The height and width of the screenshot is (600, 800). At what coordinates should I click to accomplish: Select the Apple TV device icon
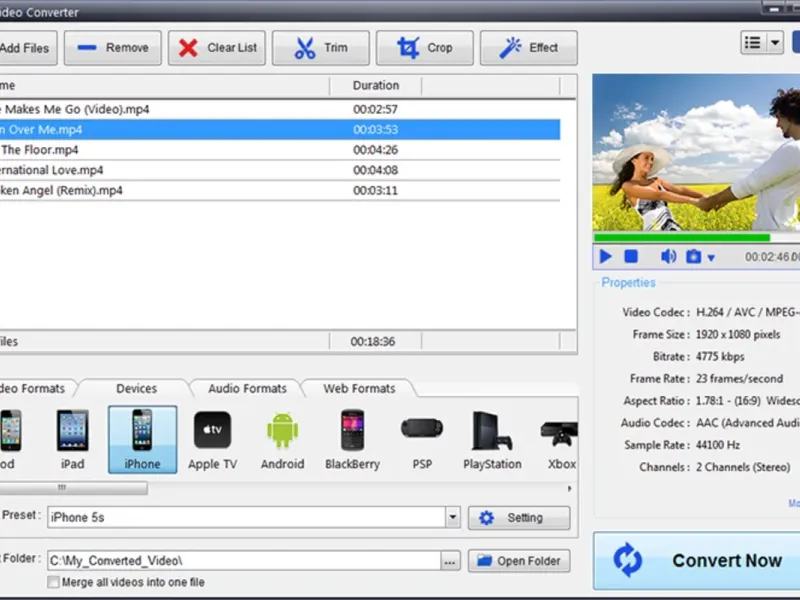(x=212, y=439)
